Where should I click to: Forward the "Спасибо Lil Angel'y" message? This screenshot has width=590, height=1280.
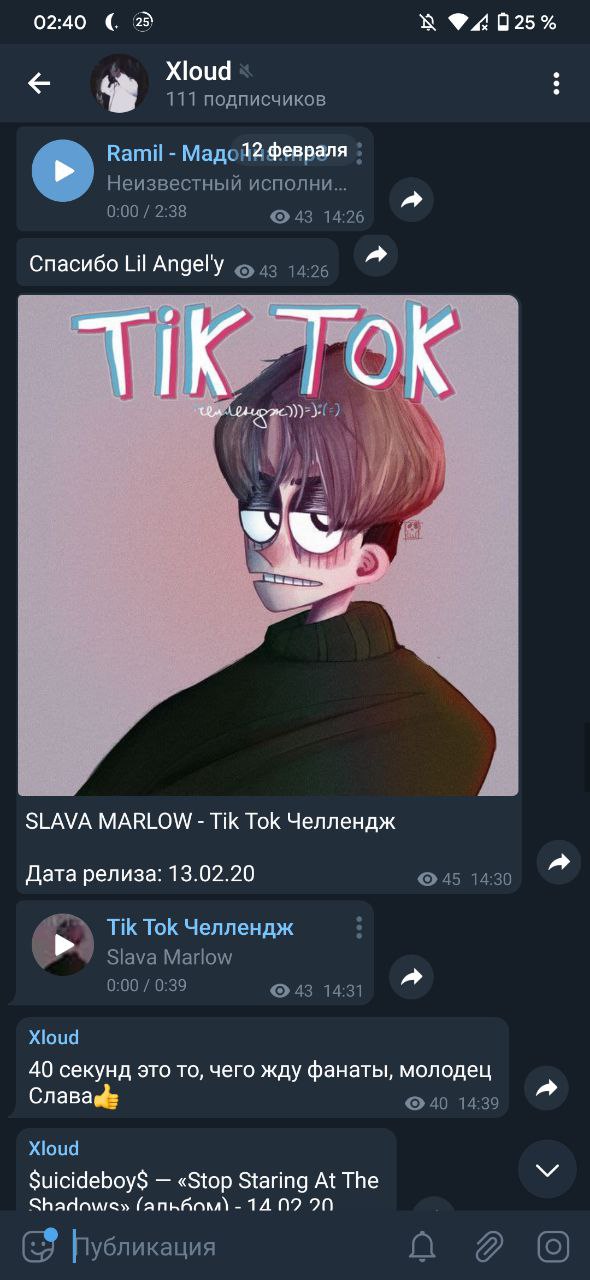(x=376, y=255)
